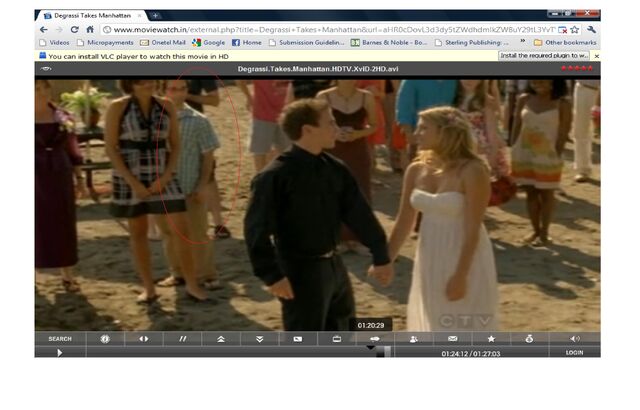
Task: Close the Degrassi Takes Manhattan tab
Action: point(139,16)
